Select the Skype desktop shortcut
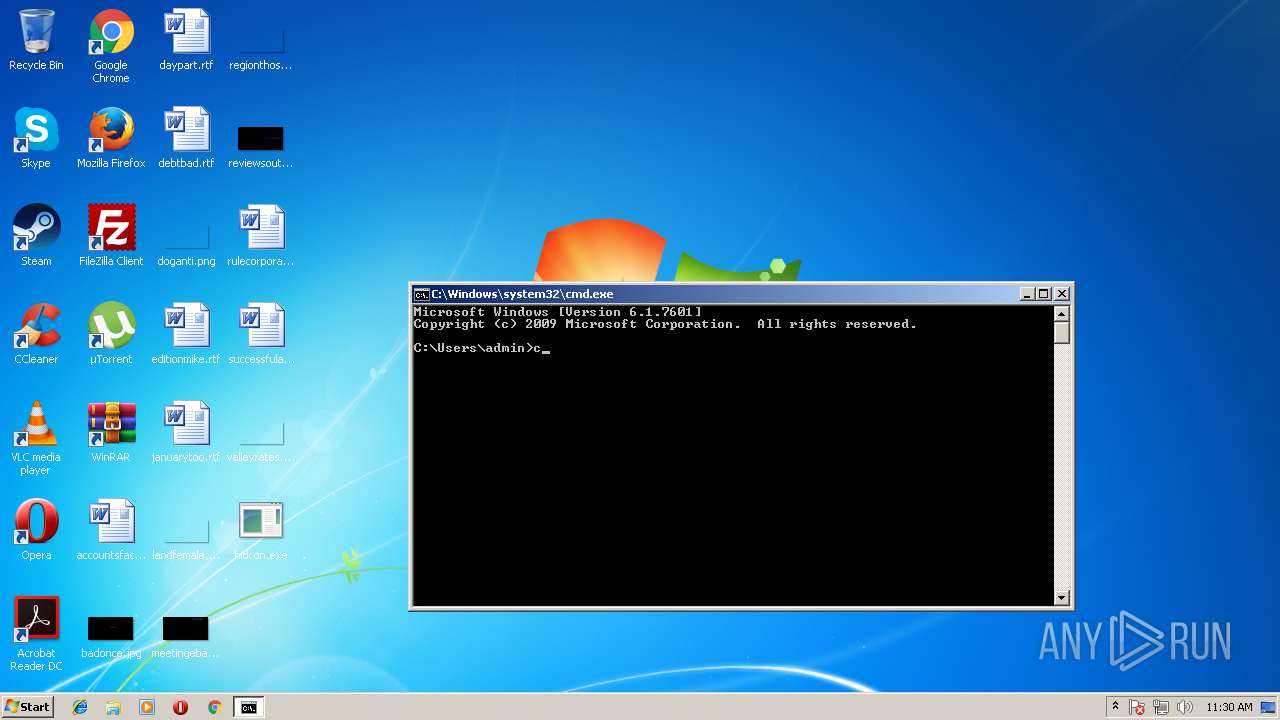 [x=36, y=138]
